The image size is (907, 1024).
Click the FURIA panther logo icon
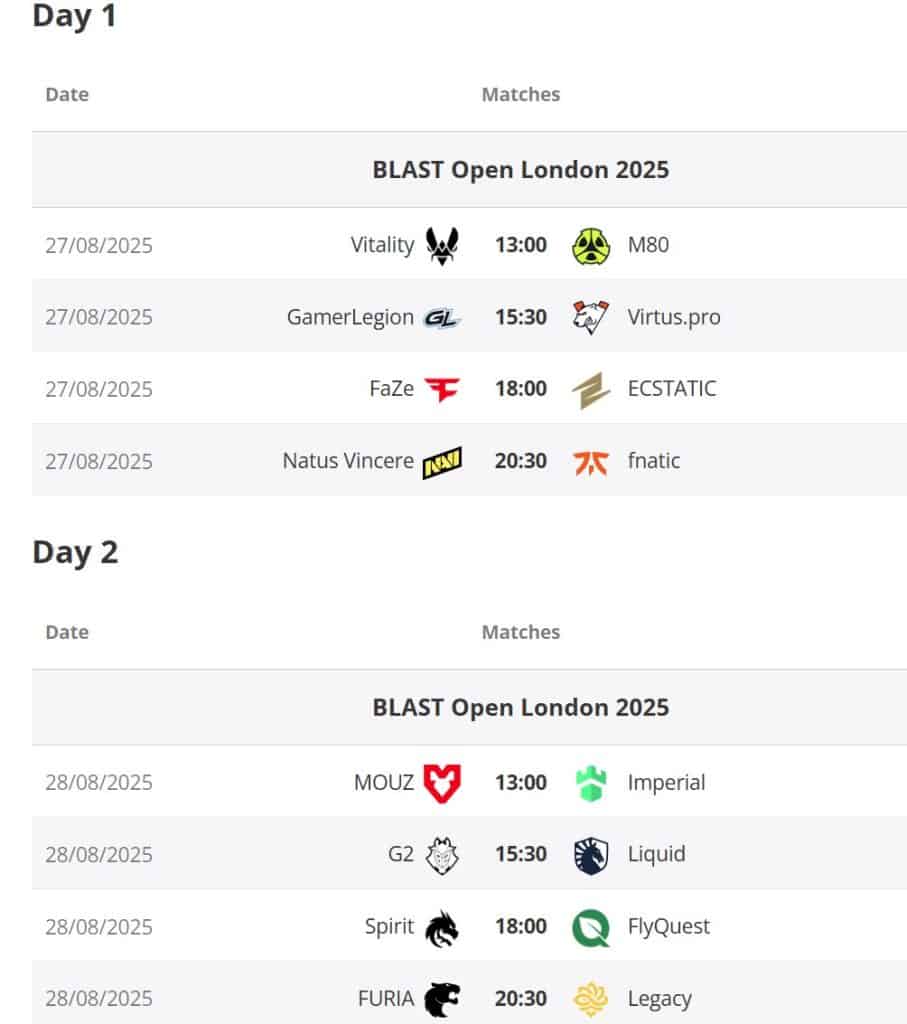click(x=441, y=998)
